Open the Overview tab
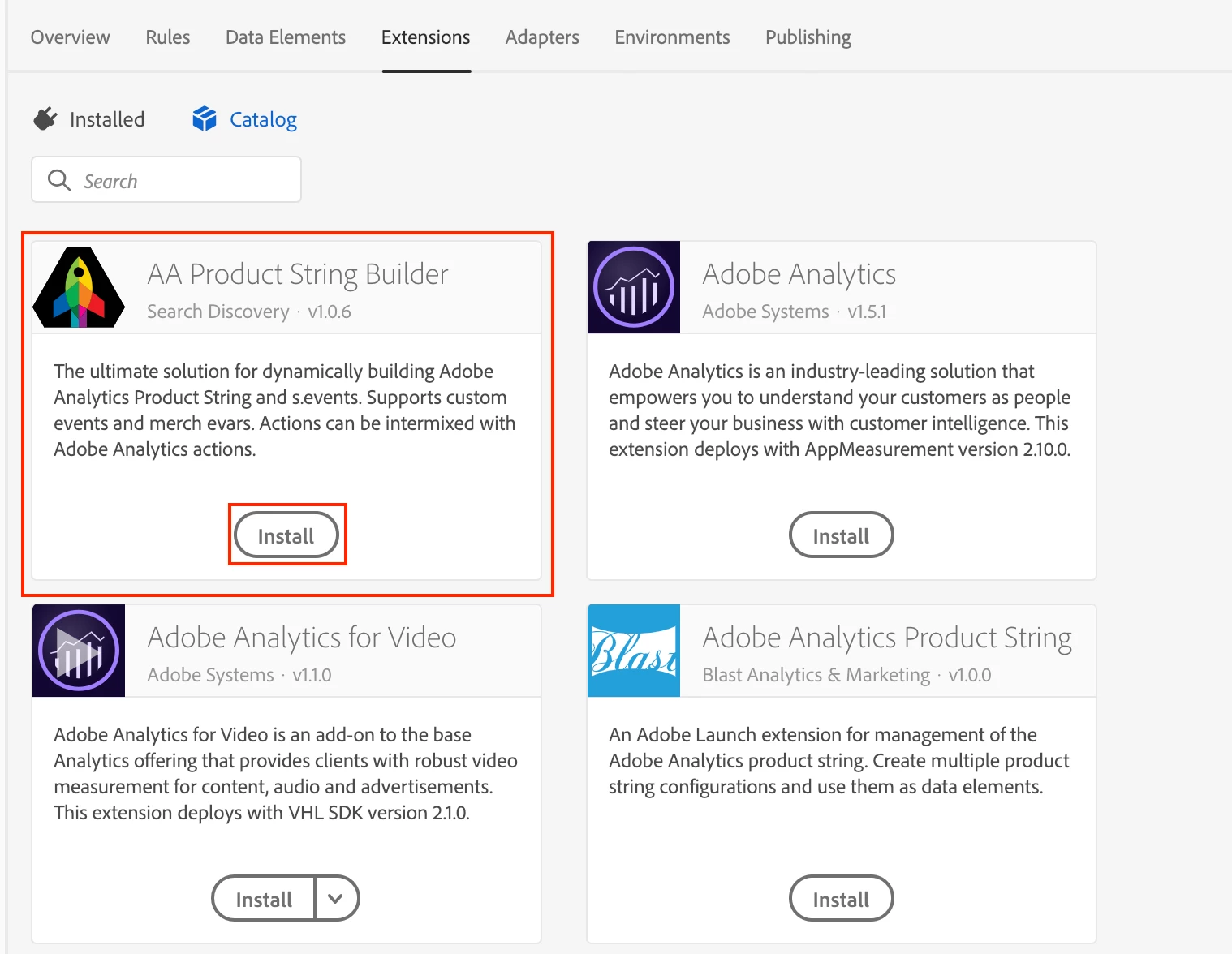 [71, 37]
